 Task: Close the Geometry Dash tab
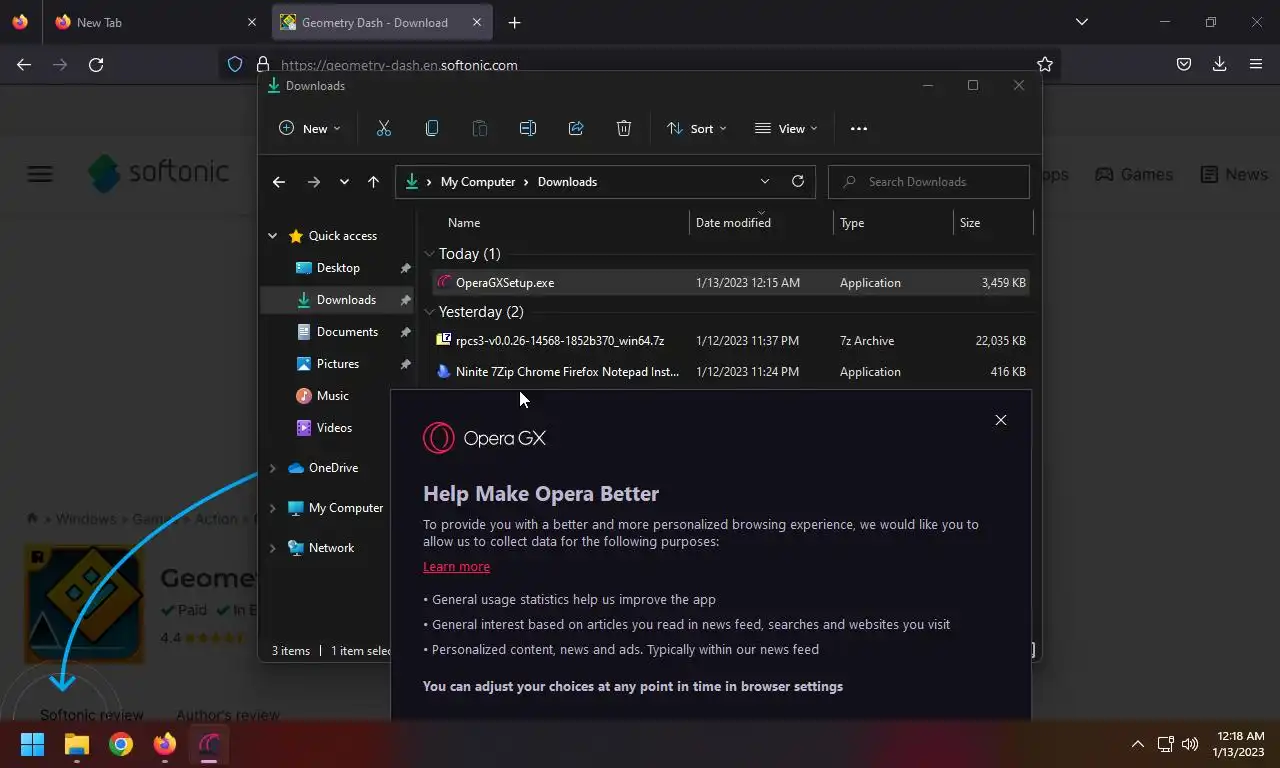pyautogui.click(x=477, y=22)
